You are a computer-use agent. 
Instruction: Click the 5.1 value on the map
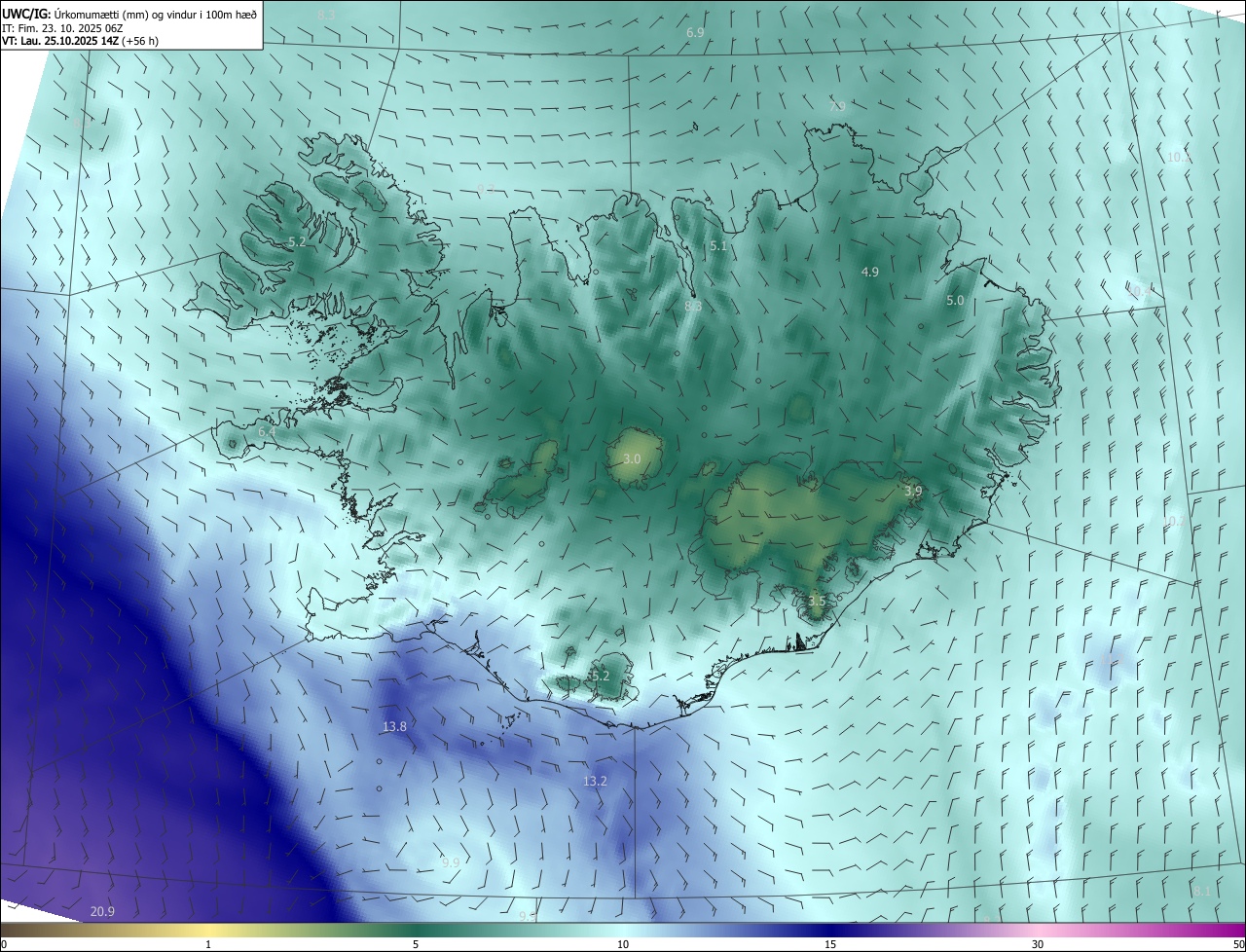[718, 246]
